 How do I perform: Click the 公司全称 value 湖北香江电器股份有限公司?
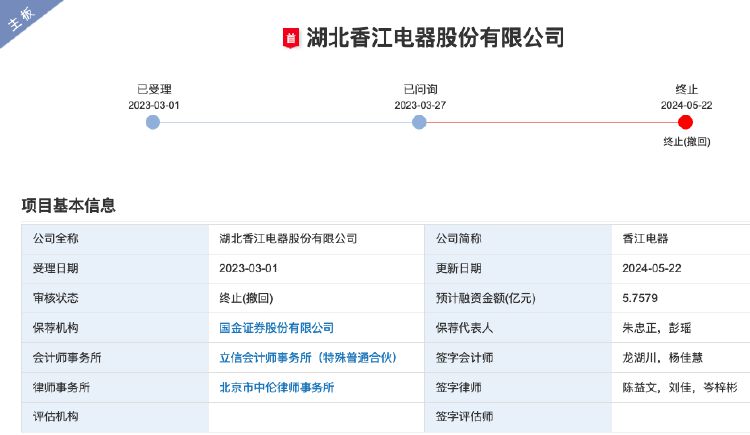tap(288, 238)
